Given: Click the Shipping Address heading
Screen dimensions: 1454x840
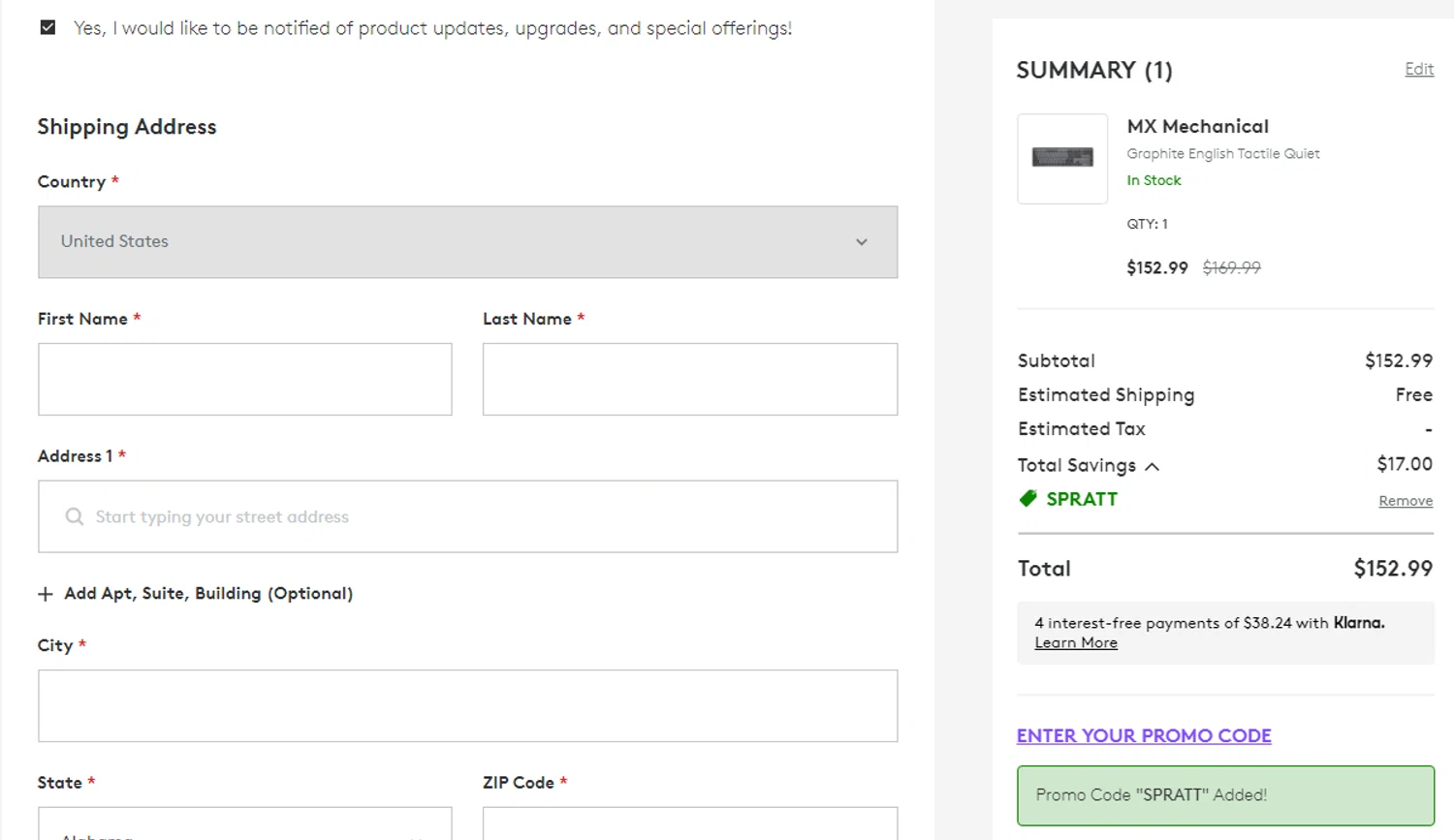Looking at the screenshot, I should click(x=127, y=127).
